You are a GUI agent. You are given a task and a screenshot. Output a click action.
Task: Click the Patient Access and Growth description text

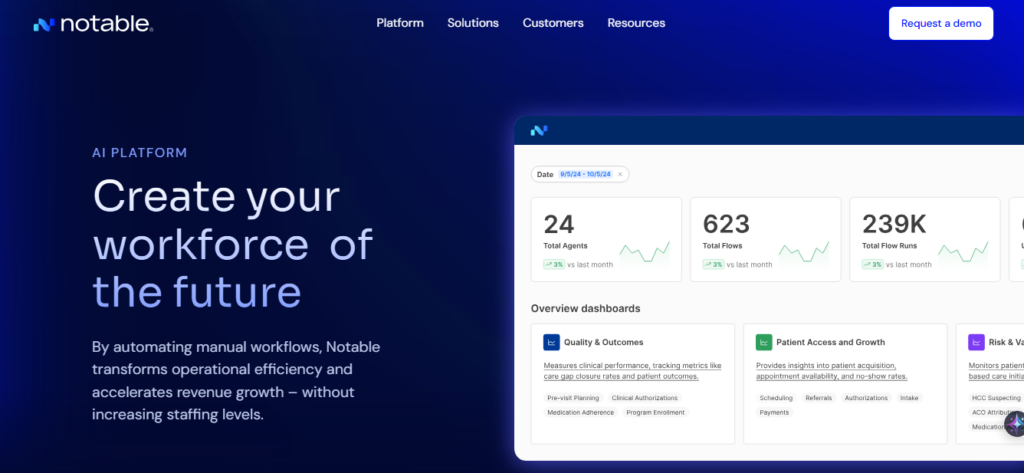click(831, 371)
